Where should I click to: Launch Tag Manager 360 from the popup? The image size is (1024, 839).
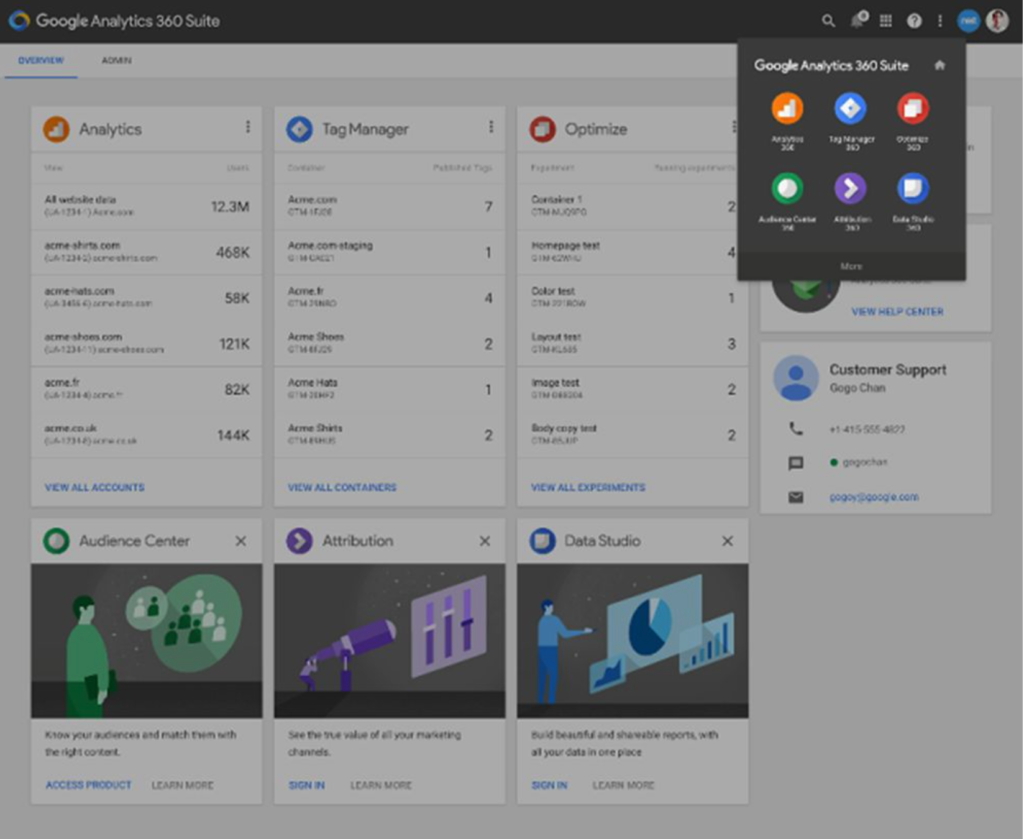pyautogui.click(x=851, y=121)
